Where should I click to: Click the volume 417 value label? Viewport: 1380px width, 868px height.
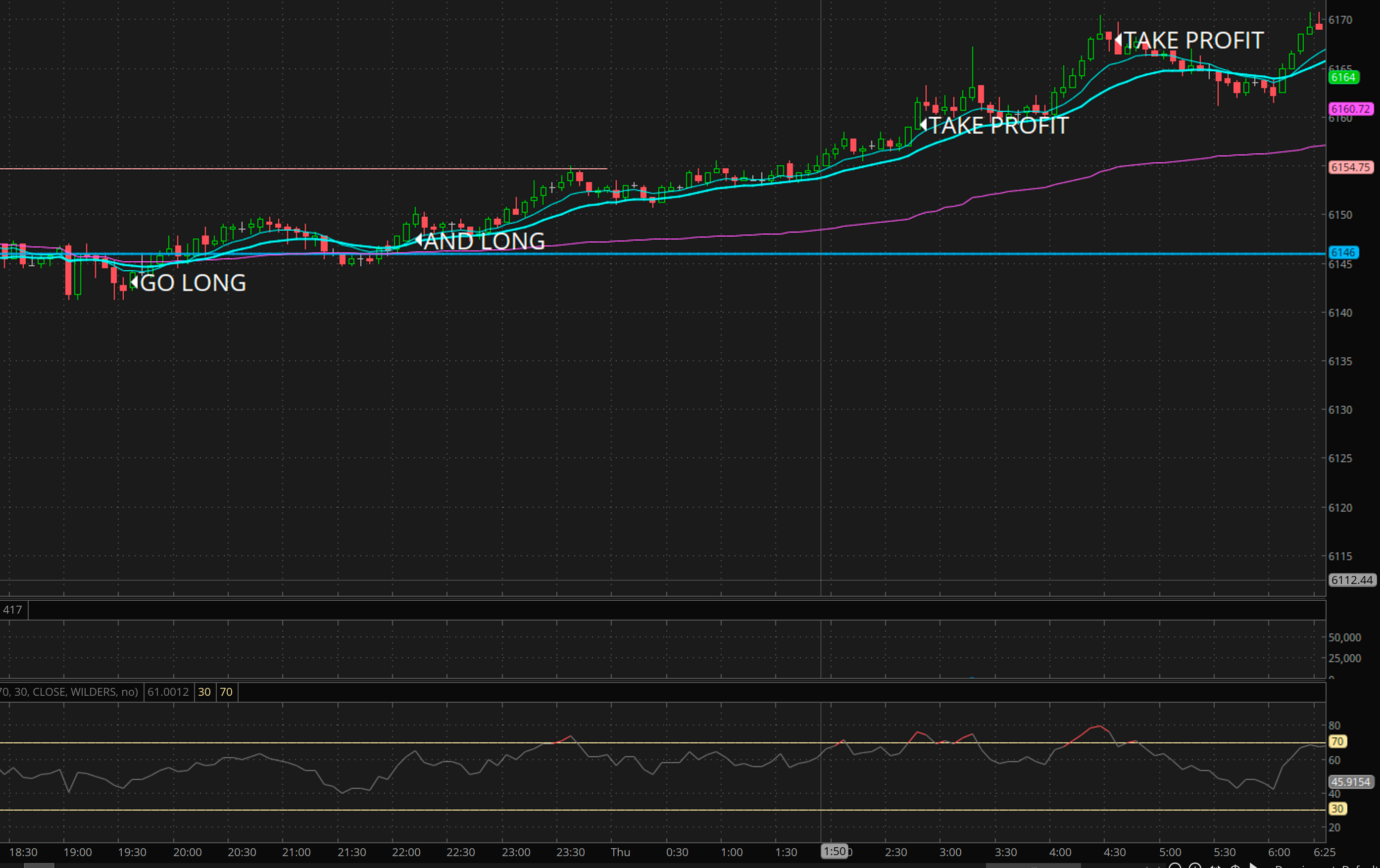point(12,610)
